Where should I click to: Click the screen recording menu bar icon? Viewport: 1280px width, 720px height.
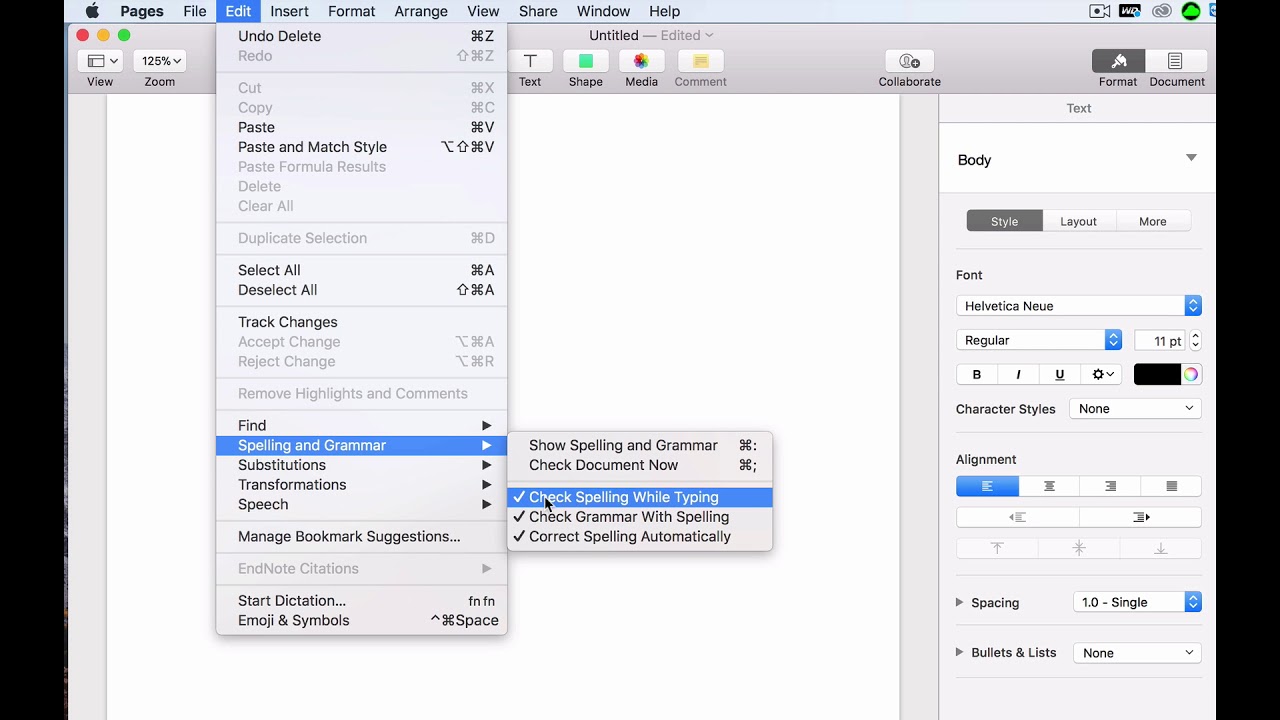pyautogui.click(x=1099, y=11)
